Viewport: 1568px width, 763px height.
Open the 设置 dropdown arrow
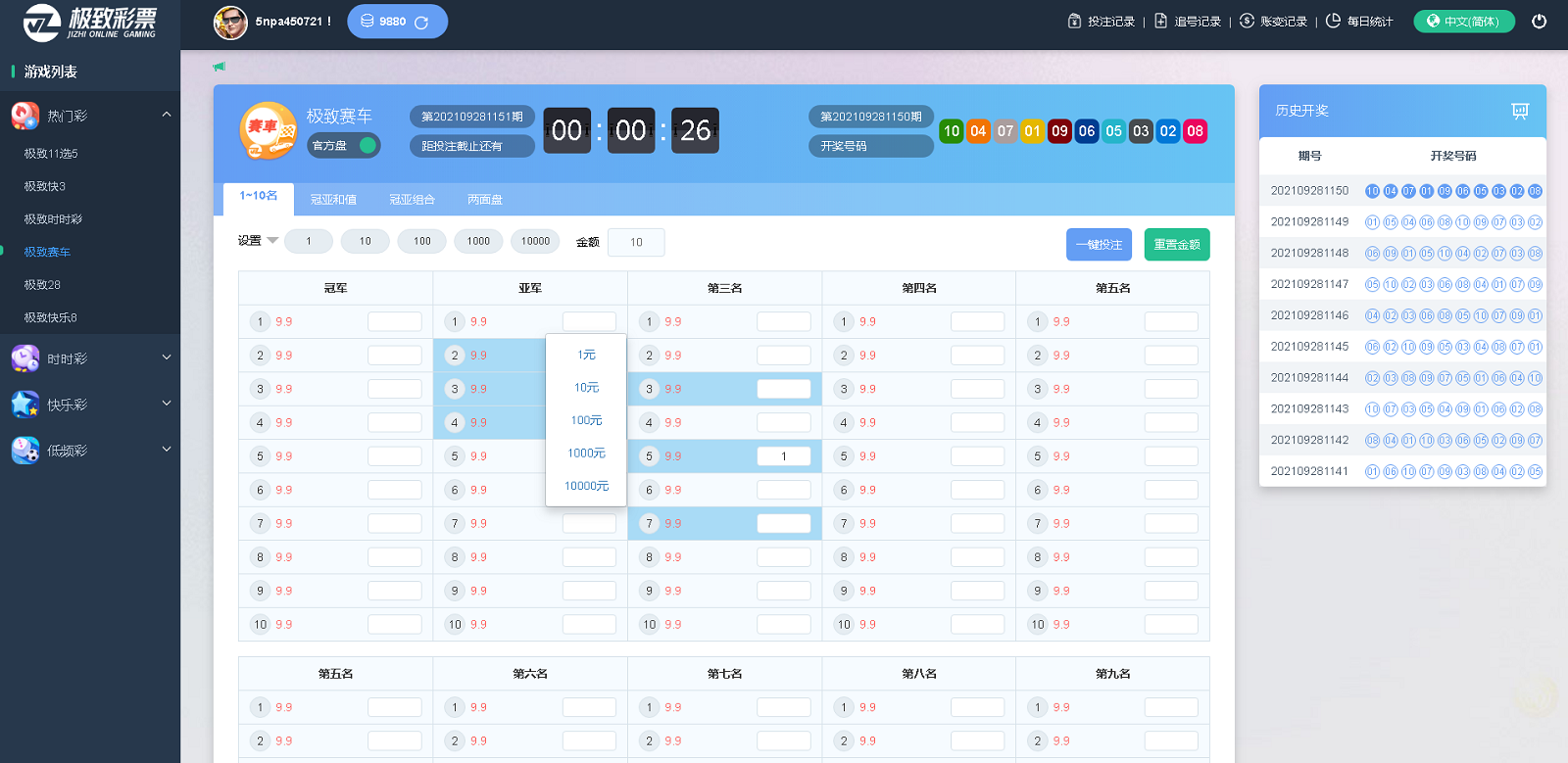click(x=272, y=241)
